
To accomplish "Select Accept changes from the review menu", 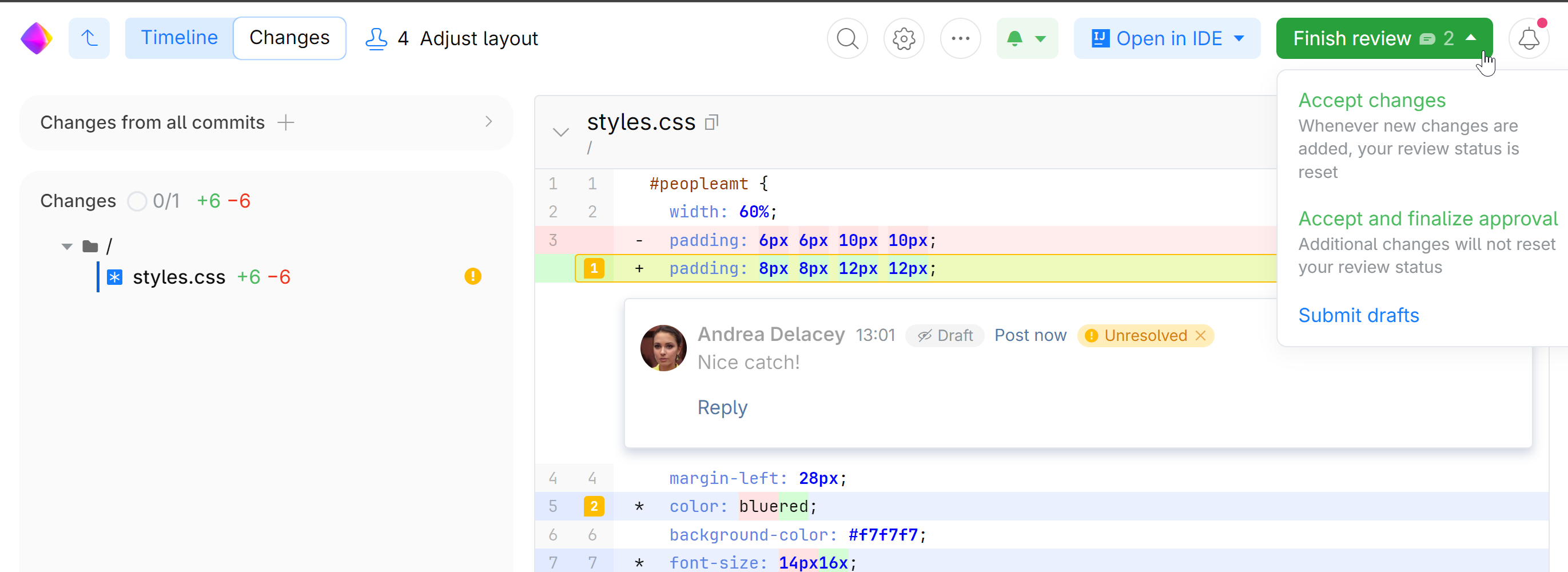I will 1371,100.
